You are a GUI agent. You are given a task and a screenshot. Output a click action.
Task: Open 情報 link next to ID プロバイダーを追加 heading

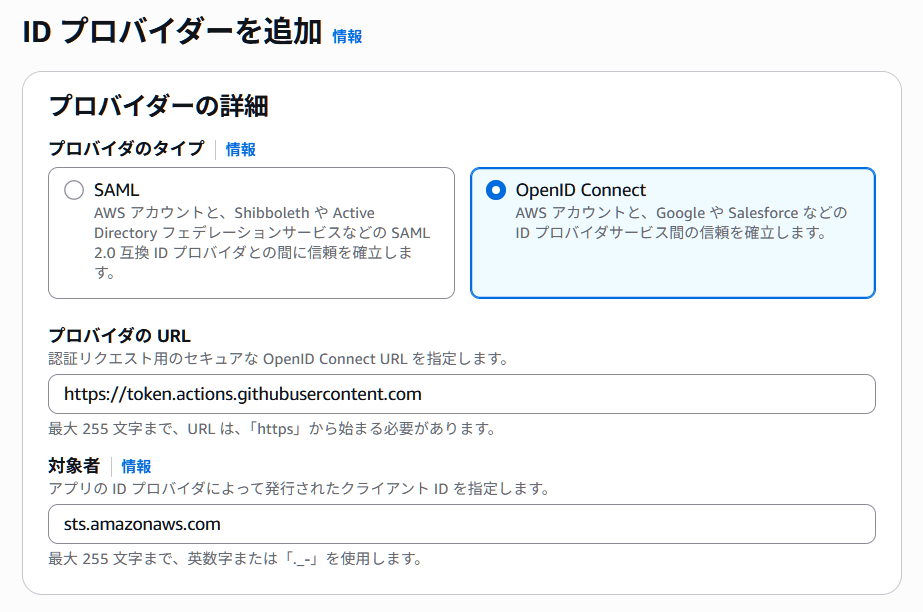tap(347, 36)
